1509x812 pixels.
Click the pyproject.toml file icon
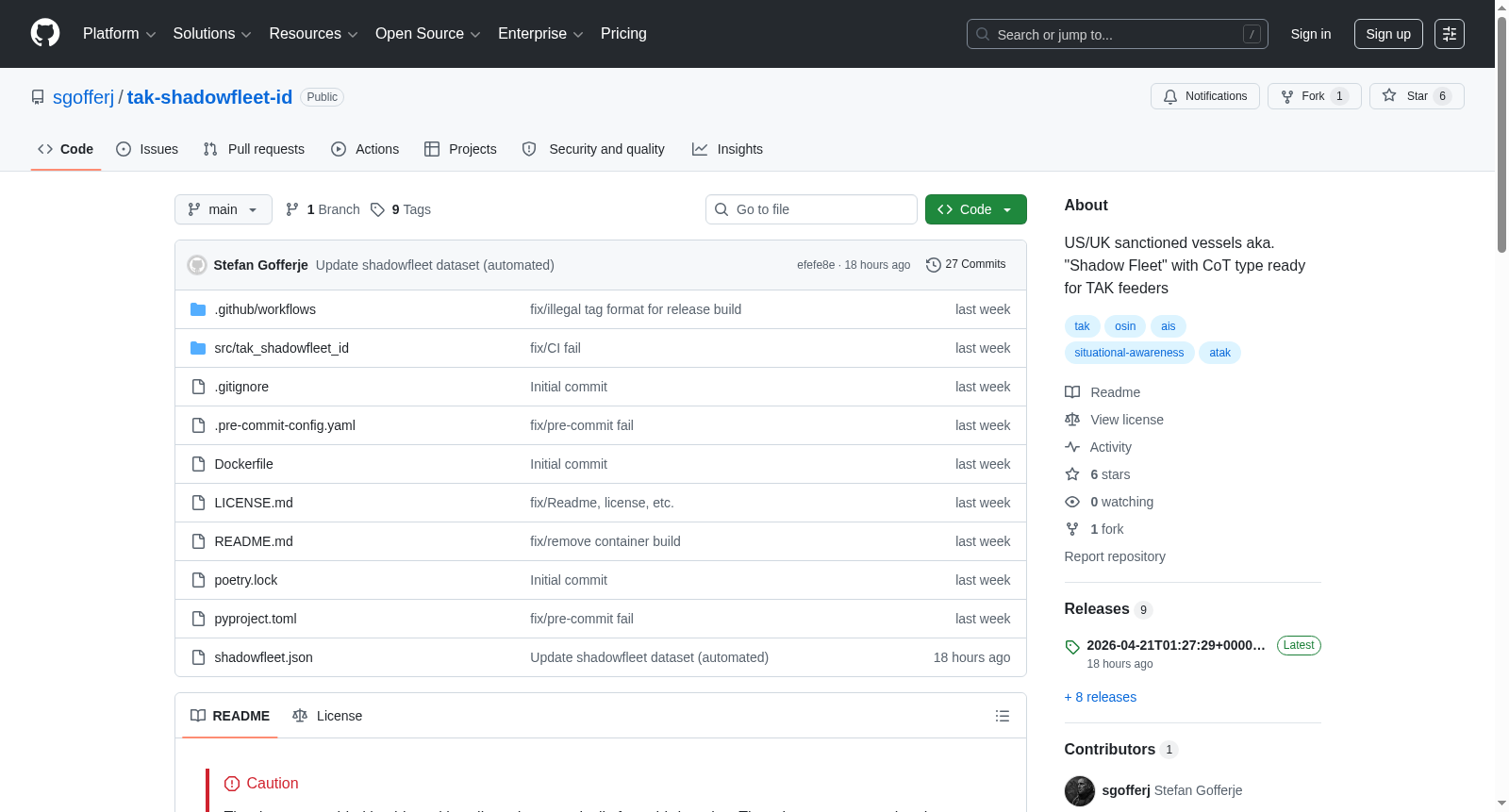tap(198, 619)
